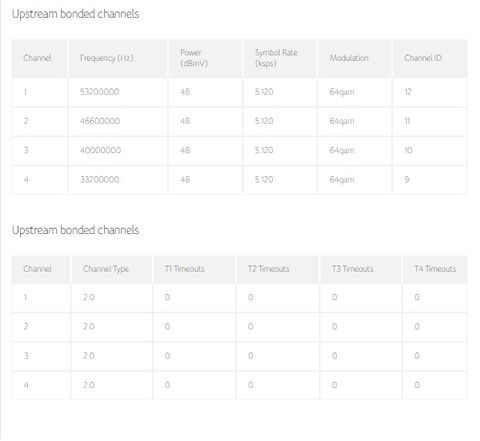480x441 pixels.
Task: Select the second Upstream bonded channels heading
Action: [x=75, y=230]
